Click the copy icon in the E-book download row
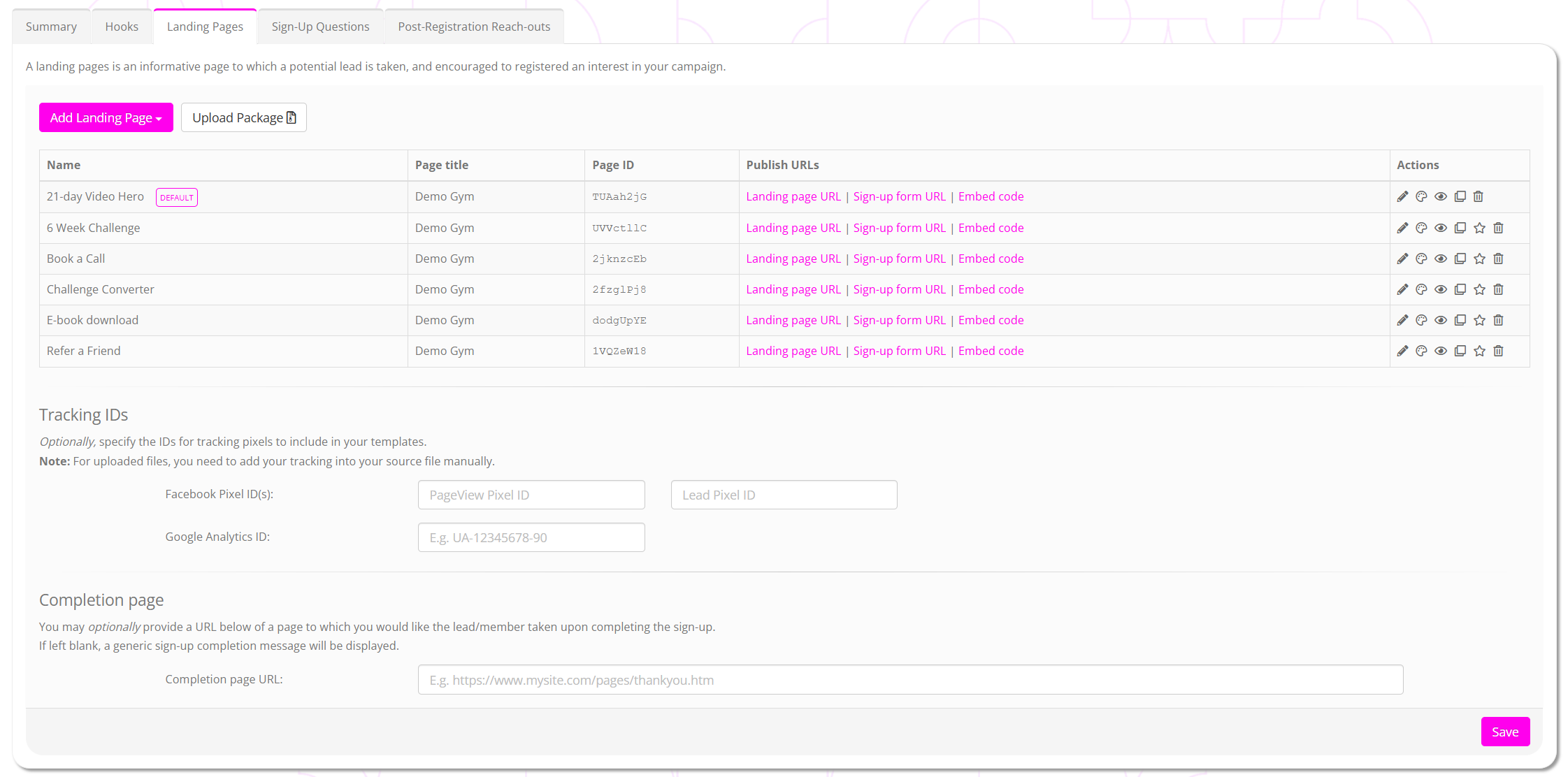 point(1460,320)
